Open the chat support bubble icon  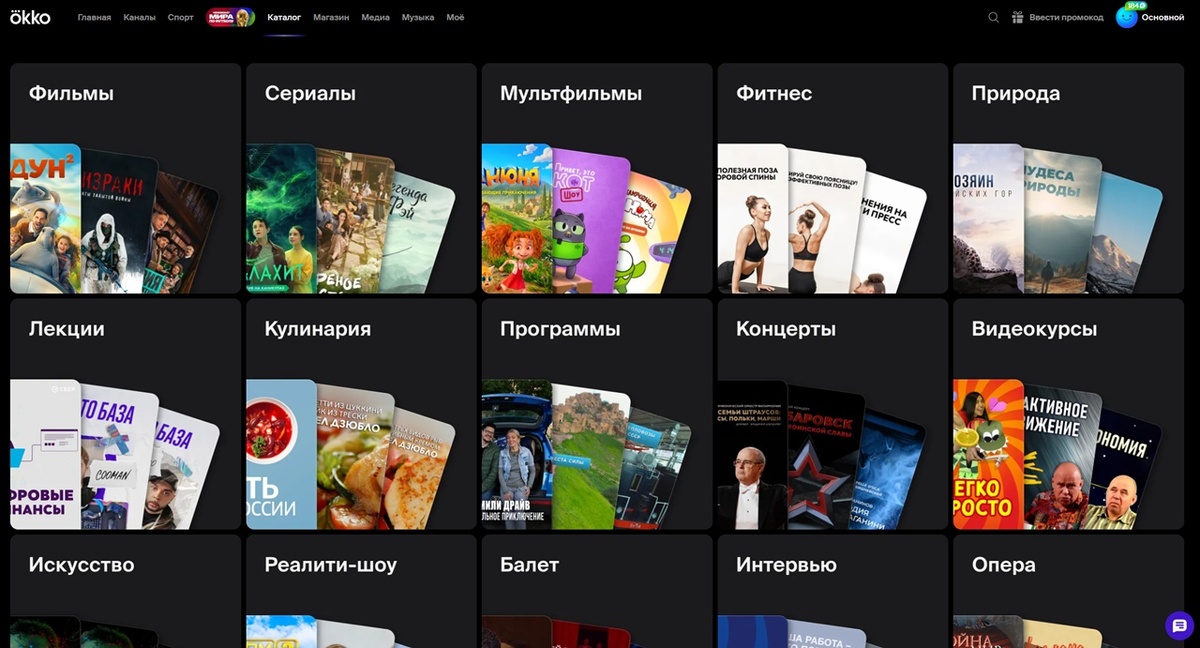(1180, 625)
